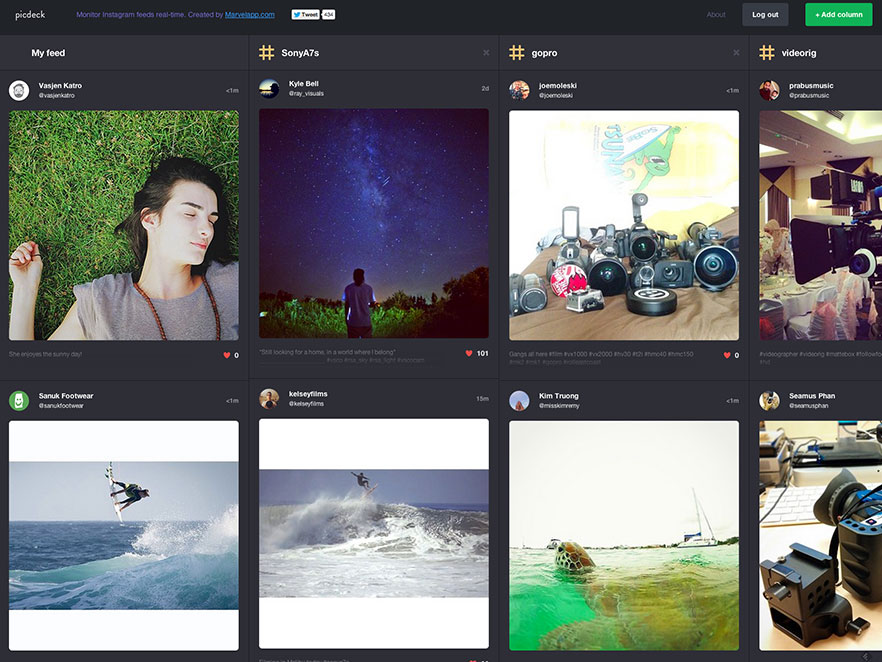Open the sea turtle photo
The image size is (882, 662).
[624, 535]
